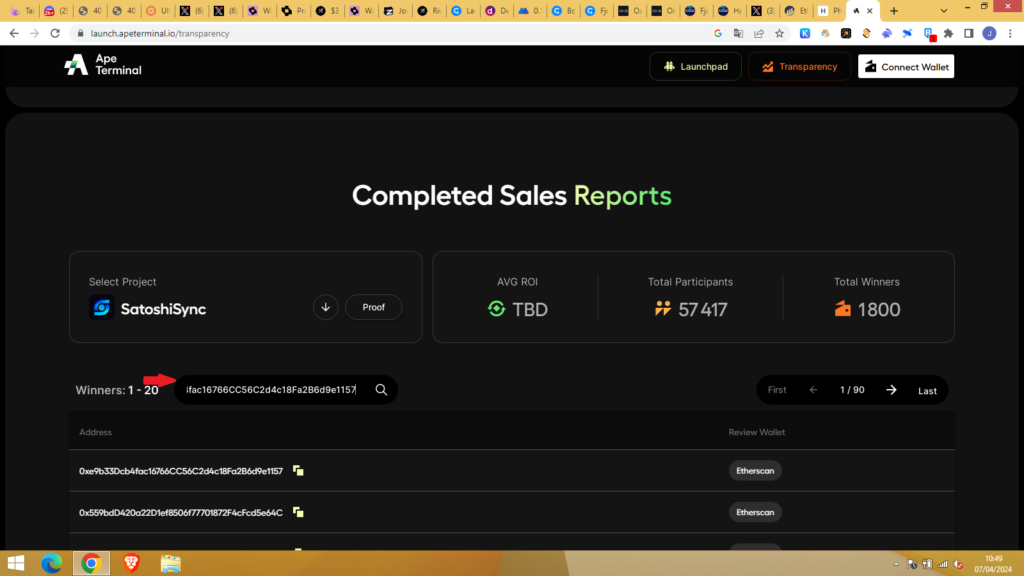Click the browser Forward arrow
This screenshot has height=576, width=1024.
point(35,33)
